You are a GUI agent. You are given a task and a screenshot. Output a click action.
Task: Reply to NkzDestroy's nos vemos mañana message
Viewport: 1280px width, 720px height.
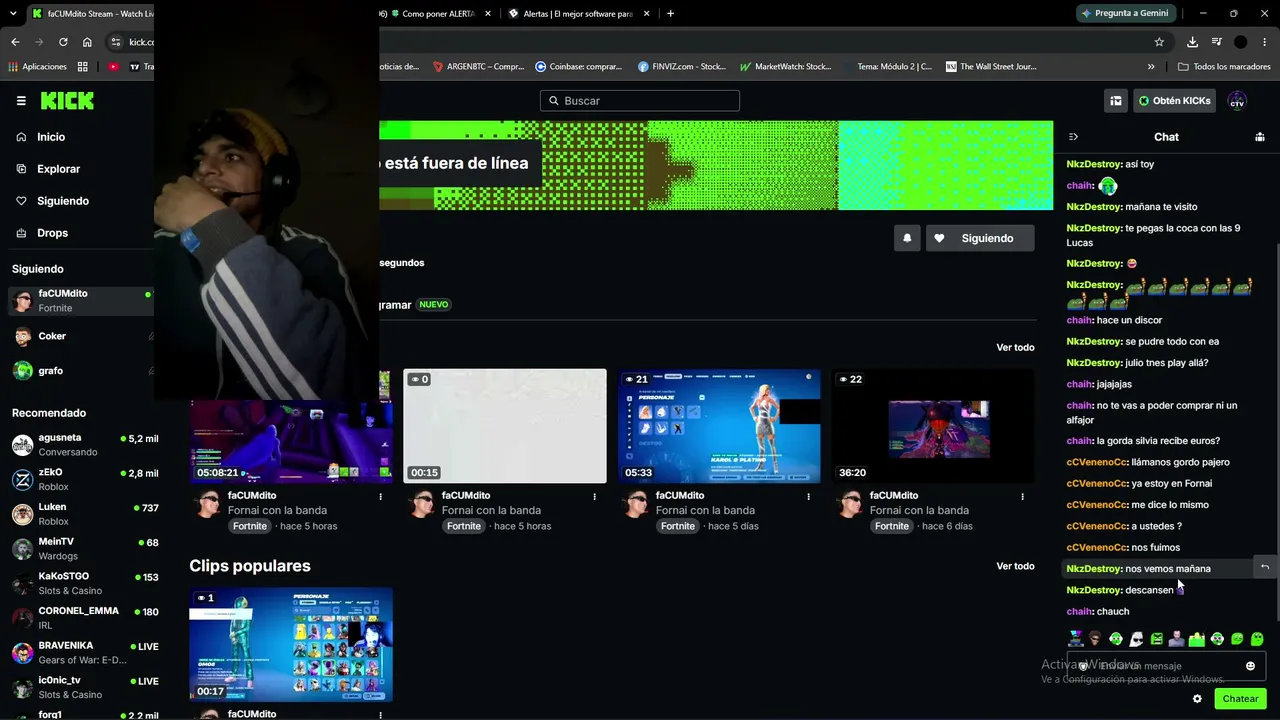[x=1264, y=567]
